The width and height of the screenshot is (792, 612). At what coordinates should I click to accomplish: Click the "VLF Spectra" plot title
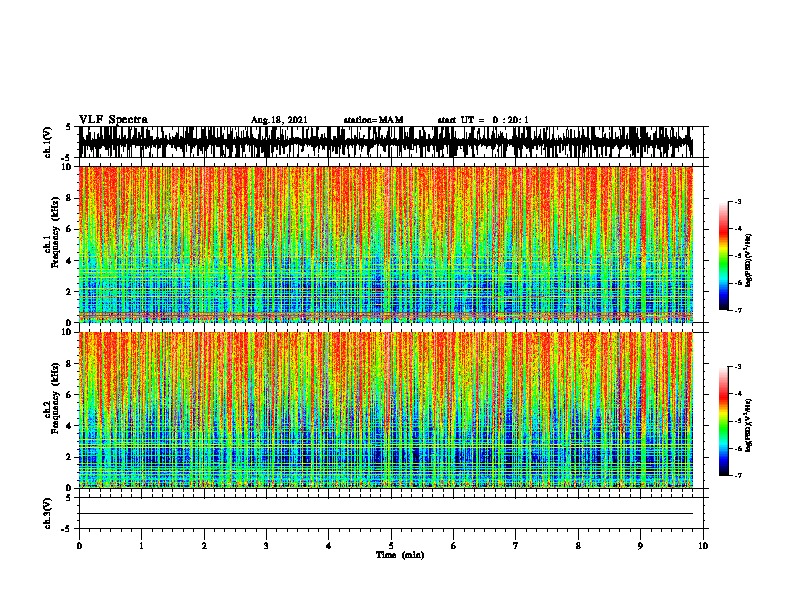[113, 120]
